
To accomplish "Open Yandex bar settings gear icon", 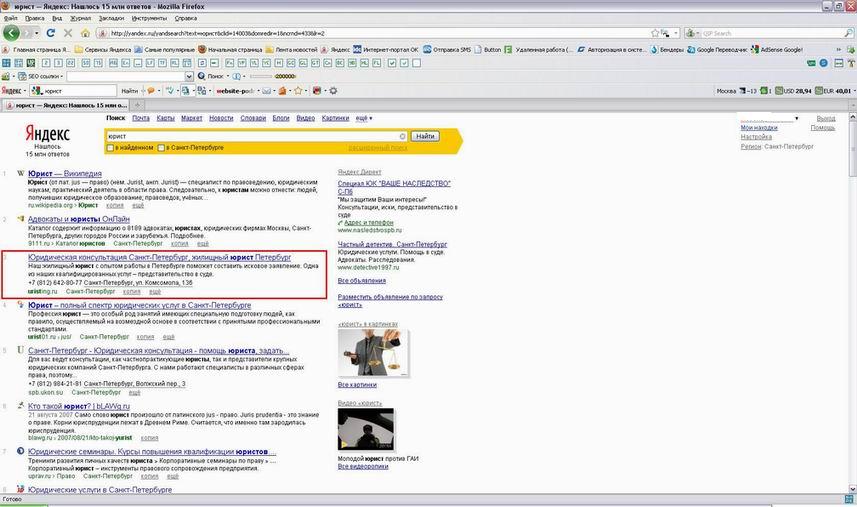I will (333, 91).
